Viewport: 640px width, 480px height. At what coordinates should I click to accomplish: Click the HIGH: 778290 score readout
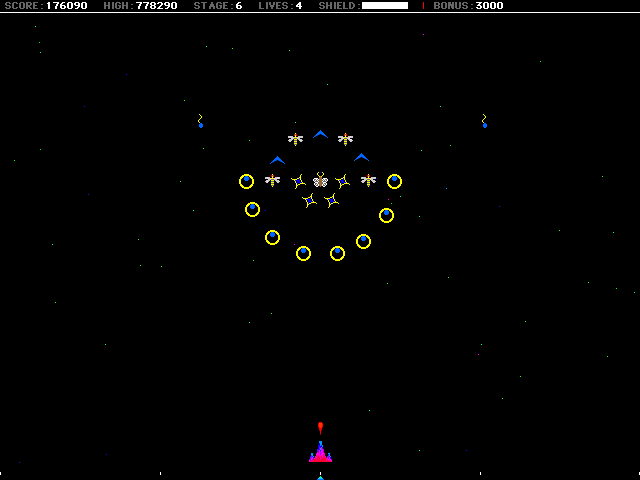click(140, 6)
